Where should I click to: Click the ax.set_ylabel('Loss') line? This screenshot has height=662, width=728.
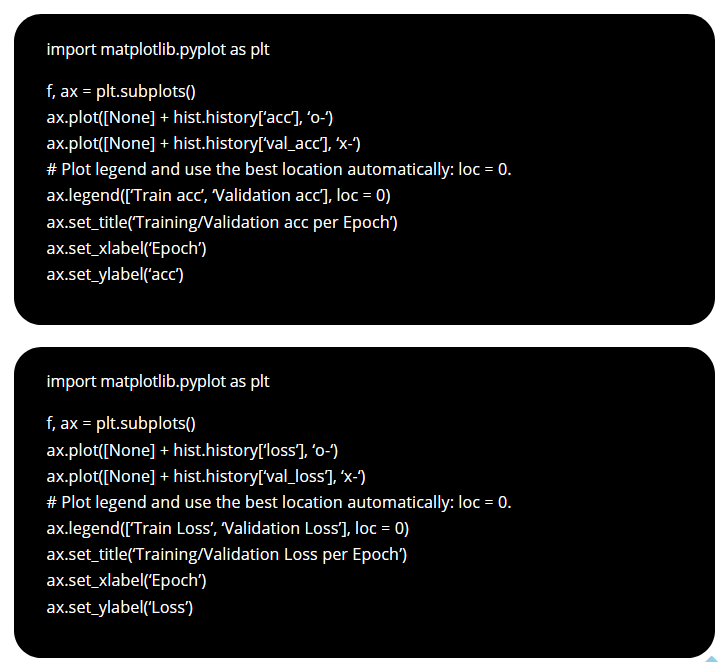[120, 607]
